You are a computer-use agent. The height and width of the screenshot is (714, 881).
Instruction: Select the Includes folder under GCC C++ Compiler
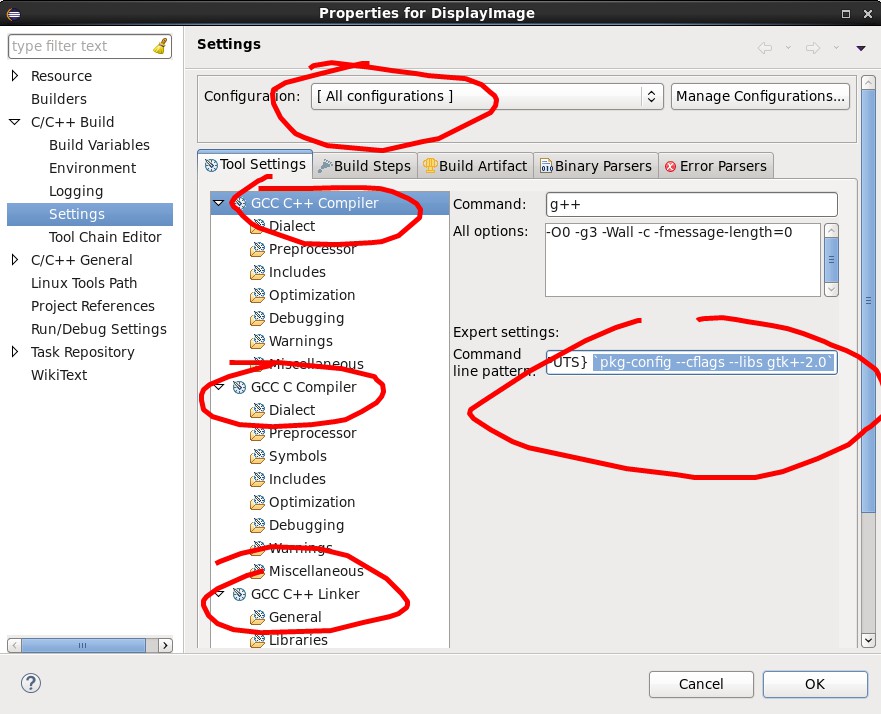tap(296, 272)
